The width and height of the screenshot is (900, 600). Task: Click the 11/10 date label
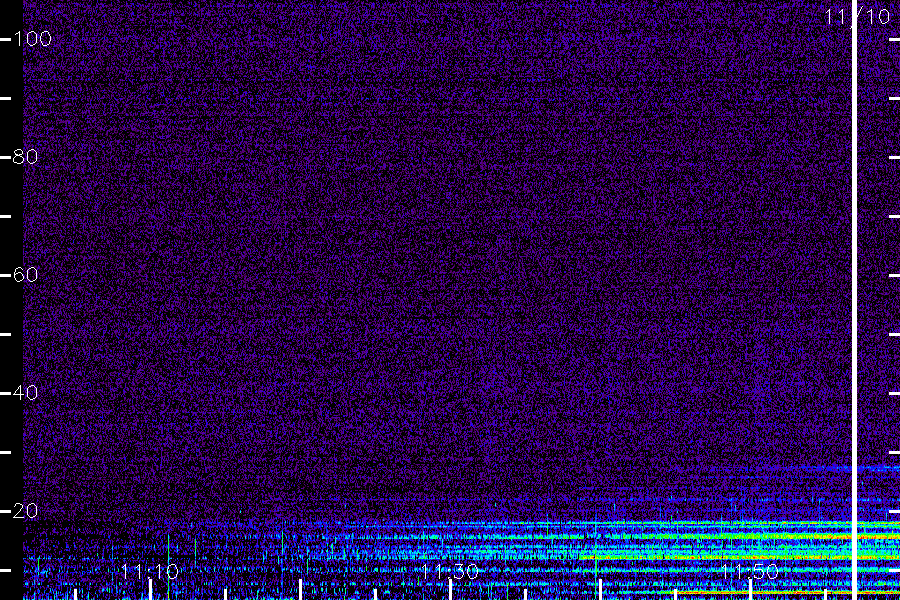pos(856,17)
